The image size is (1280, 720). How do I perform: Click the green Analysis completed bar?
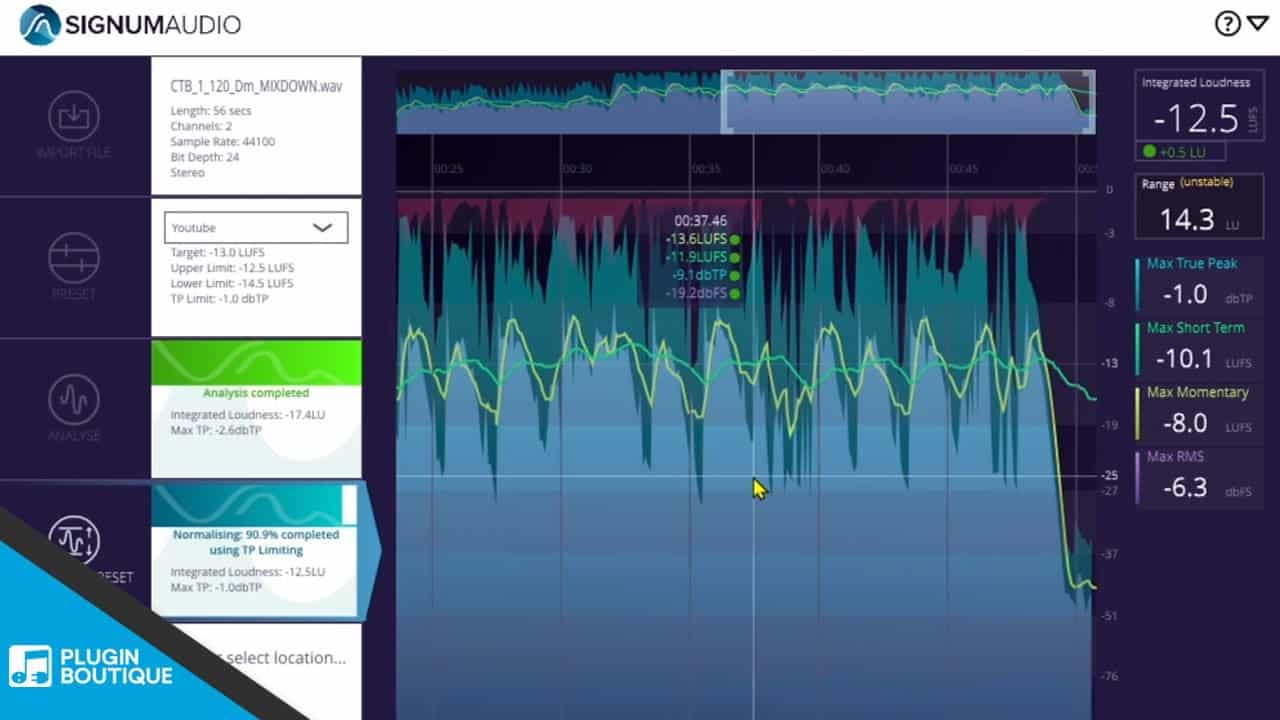[256, 362]
